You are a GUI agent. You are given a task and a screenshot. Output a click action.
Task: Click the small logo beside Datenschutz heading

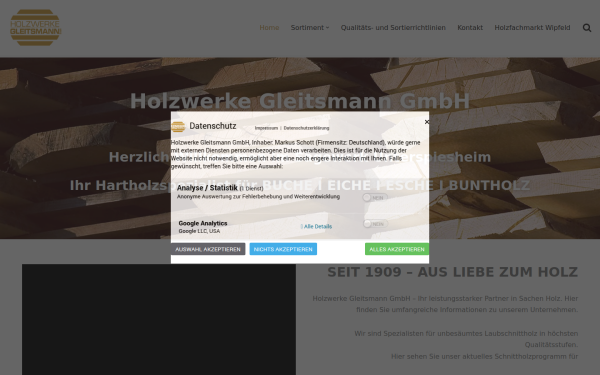(178, 127)
